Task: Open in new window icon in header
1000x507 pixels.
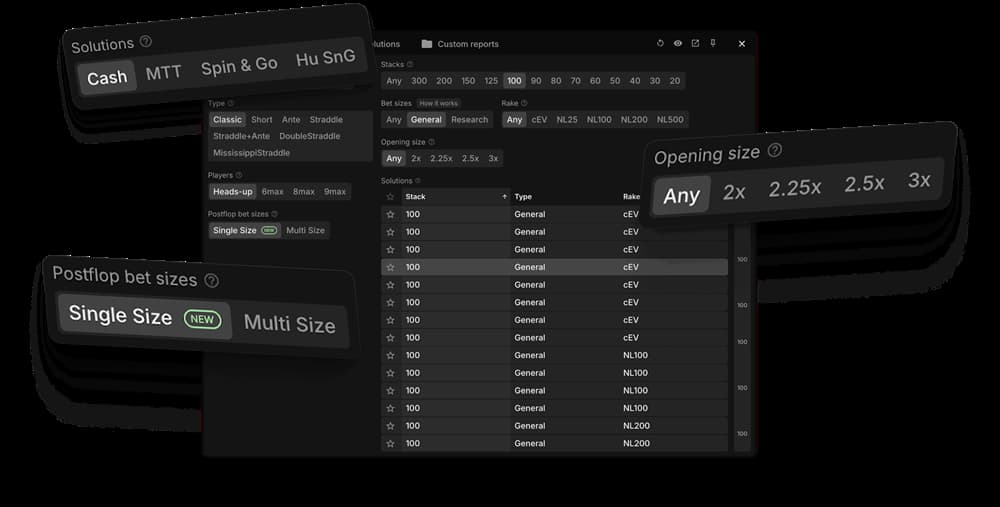Action: pyautogui.click(x=695, y=43)
